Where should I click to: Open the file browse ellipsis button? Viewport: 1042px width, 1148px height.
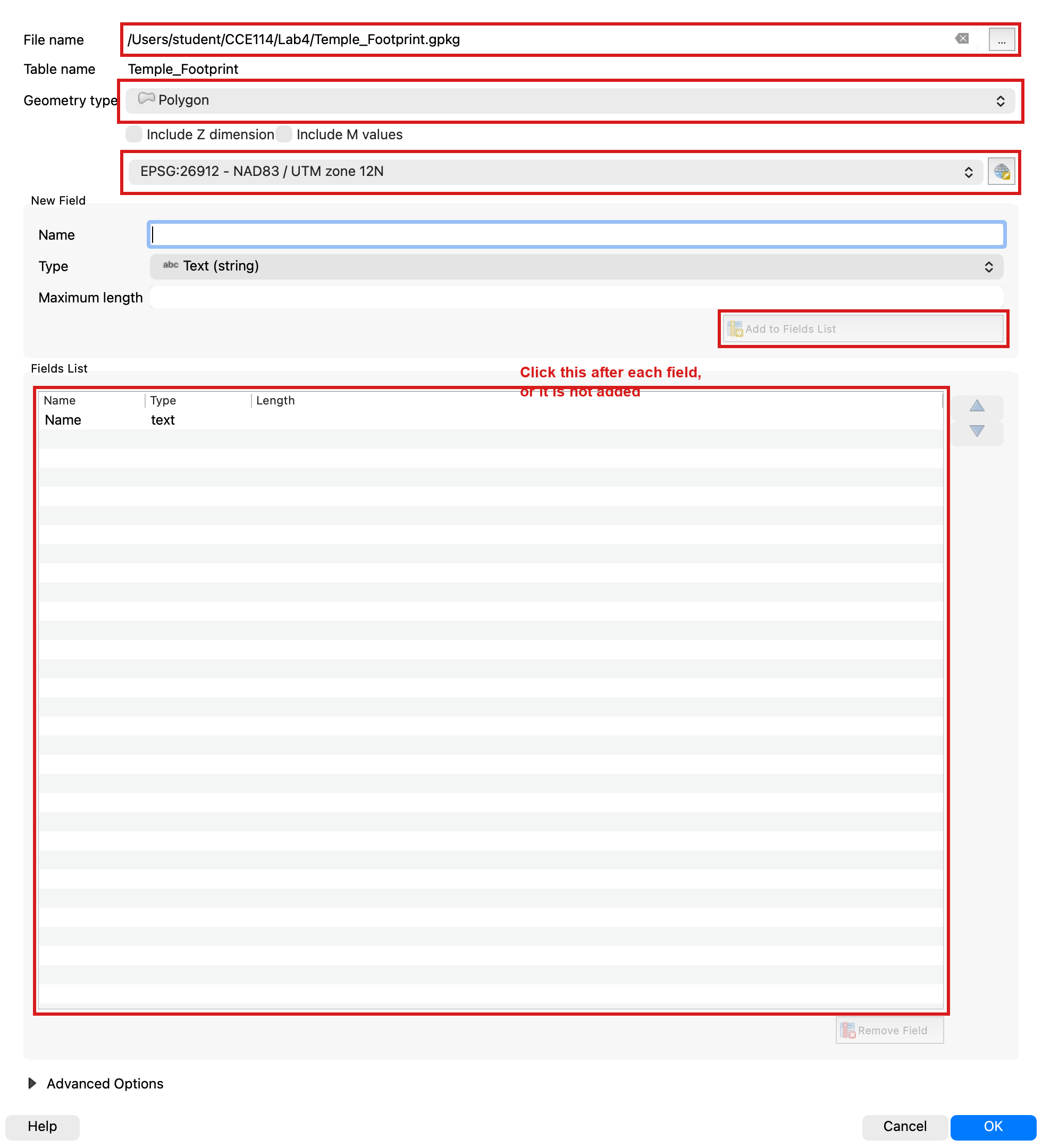[x=1001, y=39]
